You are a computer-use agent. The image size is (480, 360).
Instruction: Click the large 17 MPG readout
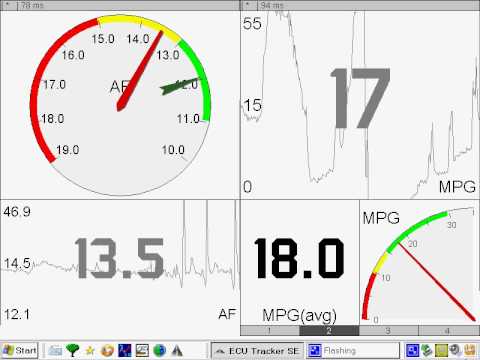[360, 98]
